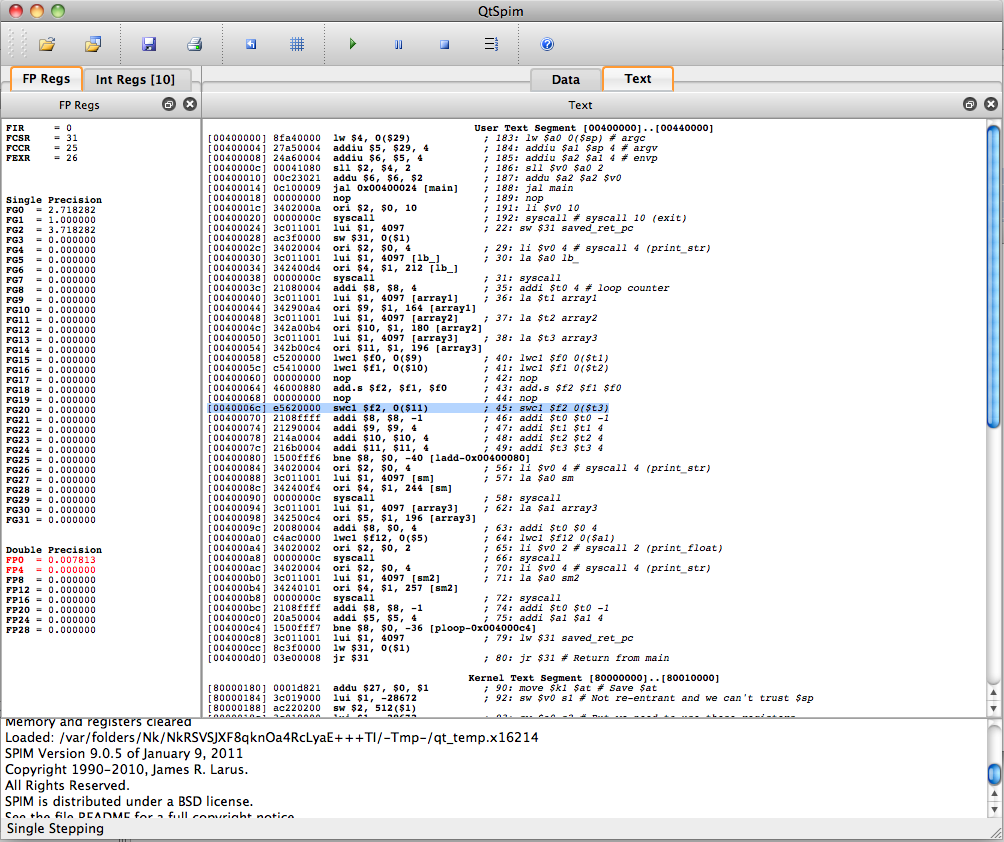Viewport: 1004px width, 842px height.
Task: Click the Load File folder icon
Action: click(x=46, y=44)
